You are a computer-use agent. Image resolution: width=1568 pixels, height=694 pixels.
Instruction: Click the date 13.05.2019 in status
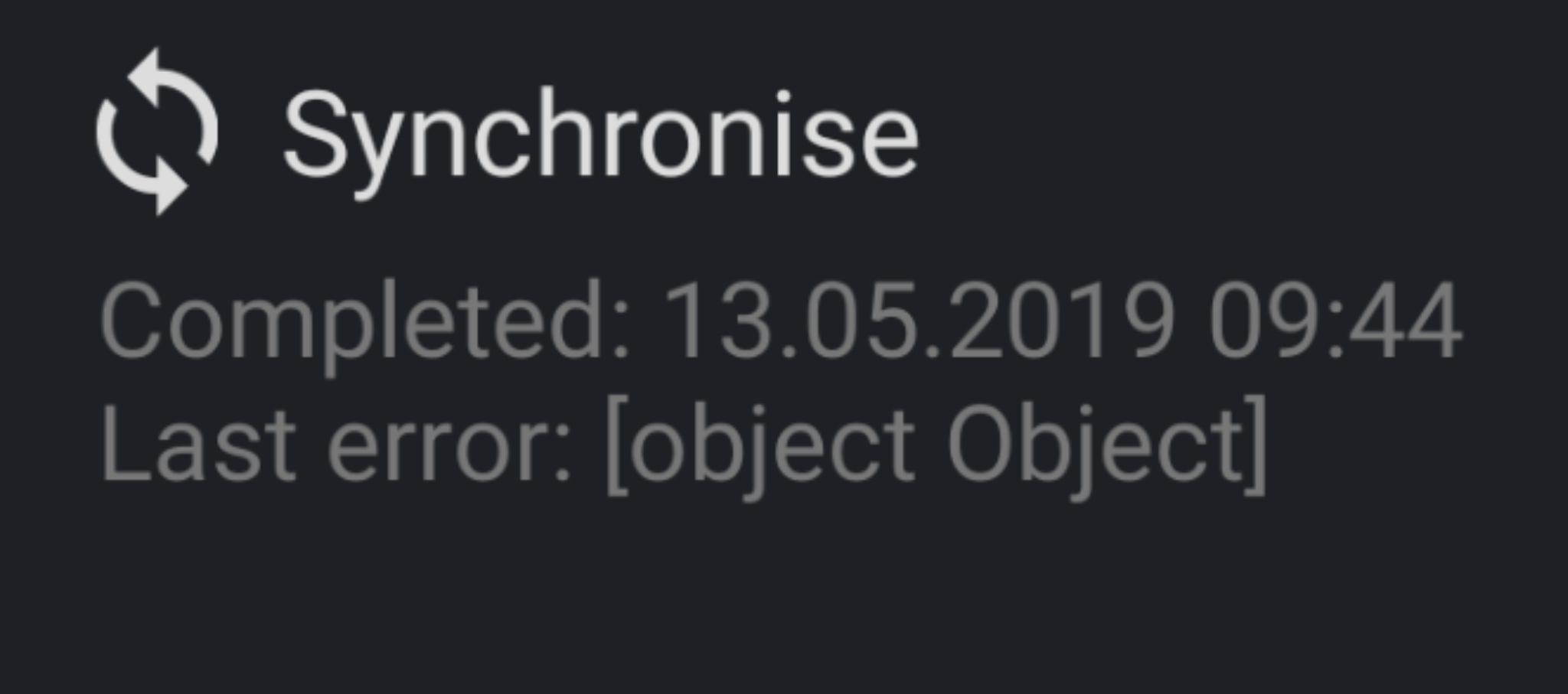[x=918, y=320]
